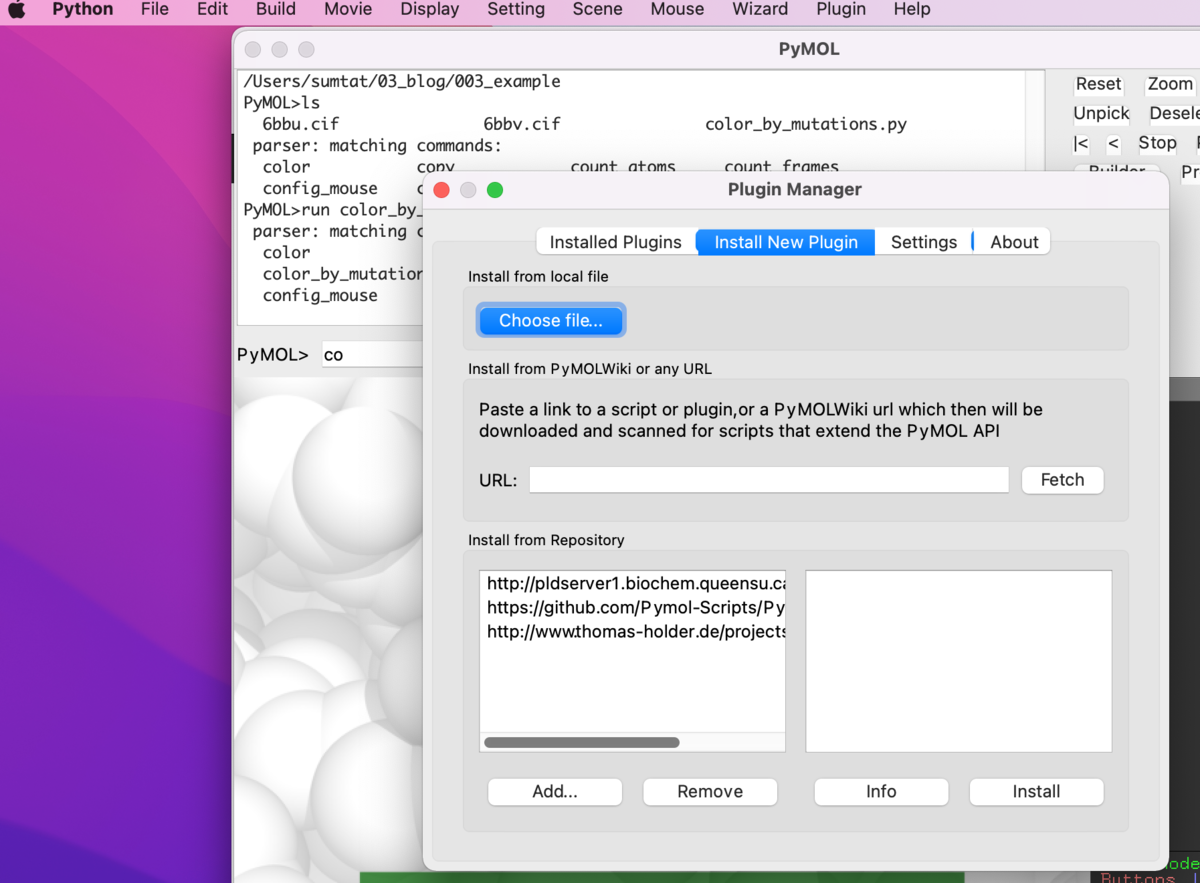
Task: Open the Help menu
Action: (x=912, y=9)
